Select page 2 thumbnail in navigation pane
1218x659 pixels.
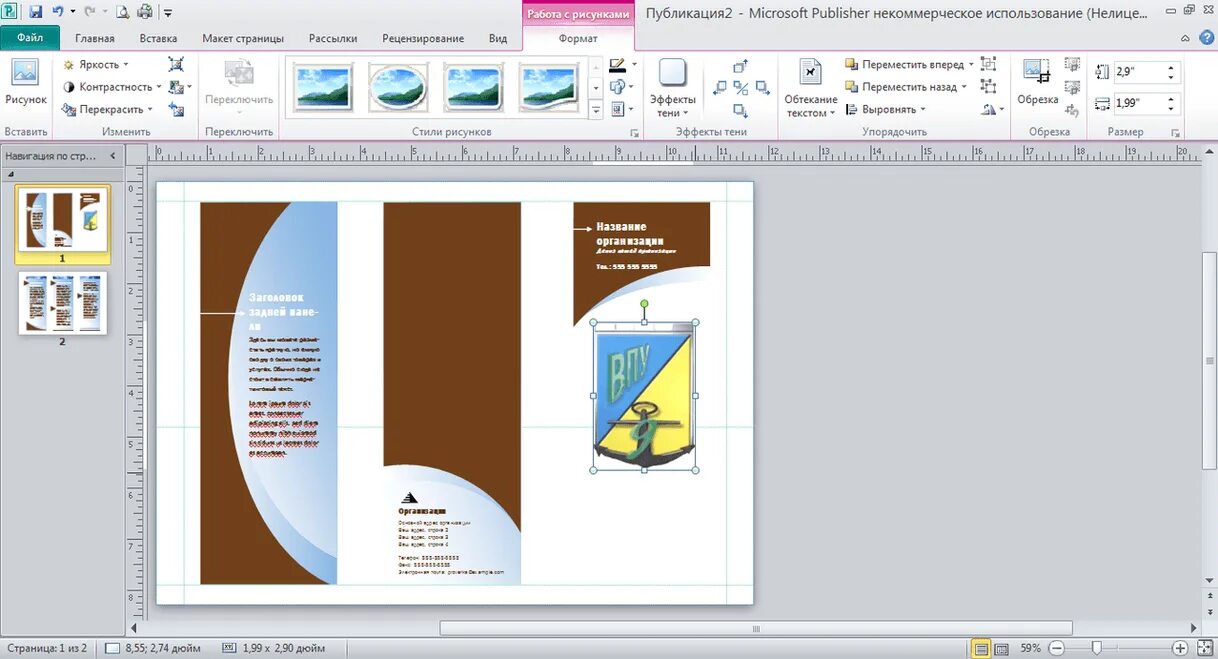tap(63, 303)
